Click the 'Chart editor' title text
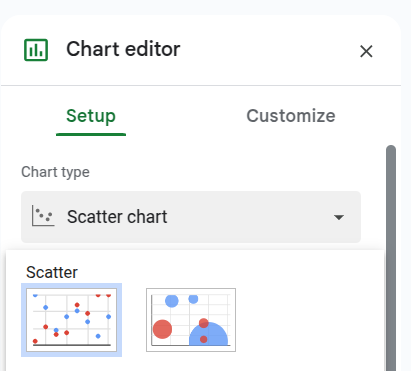The image size is (411, 371). click(x=123, y=49)
